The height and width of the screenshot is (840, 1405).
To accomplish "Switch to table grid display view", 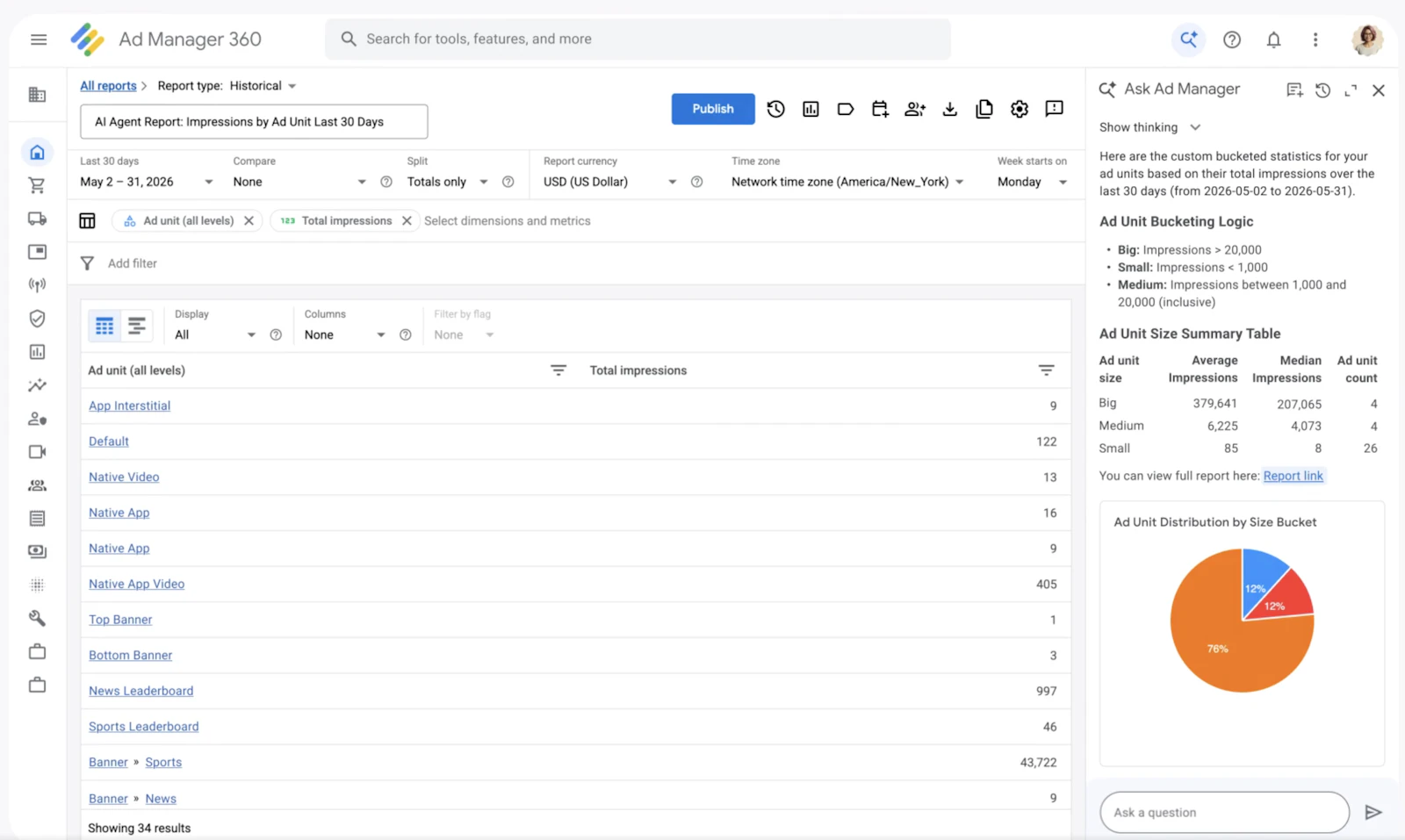I will tap(104, 327).
